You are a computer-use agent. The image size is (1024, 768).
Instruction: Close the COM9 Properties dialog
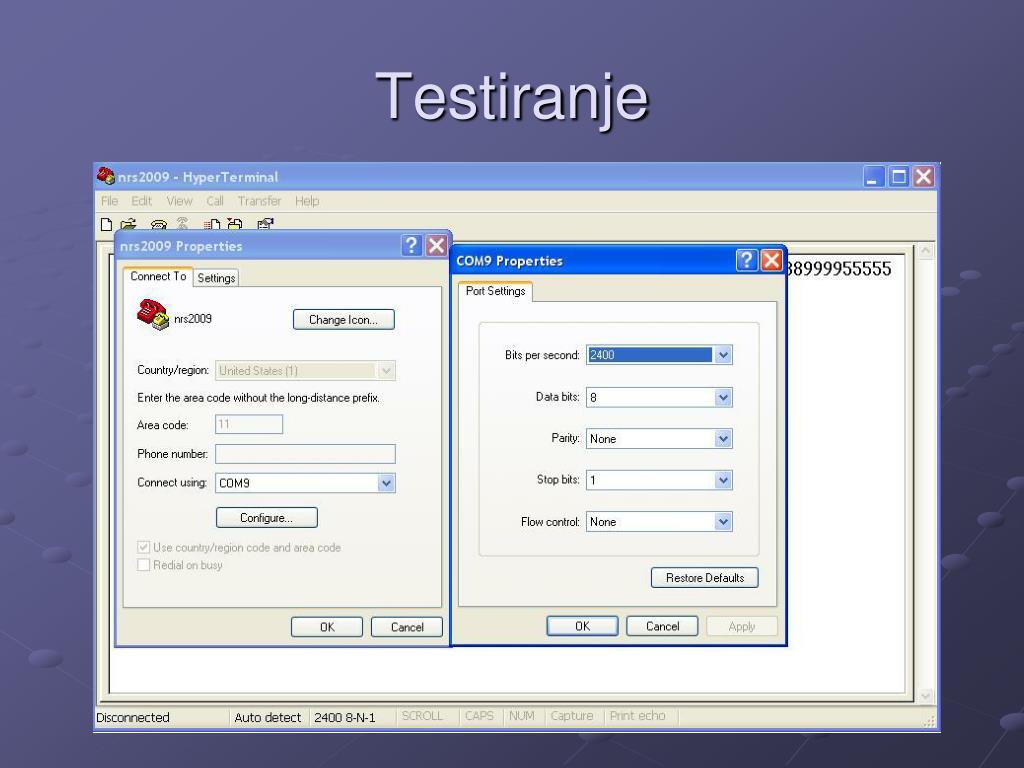point(771,260)
